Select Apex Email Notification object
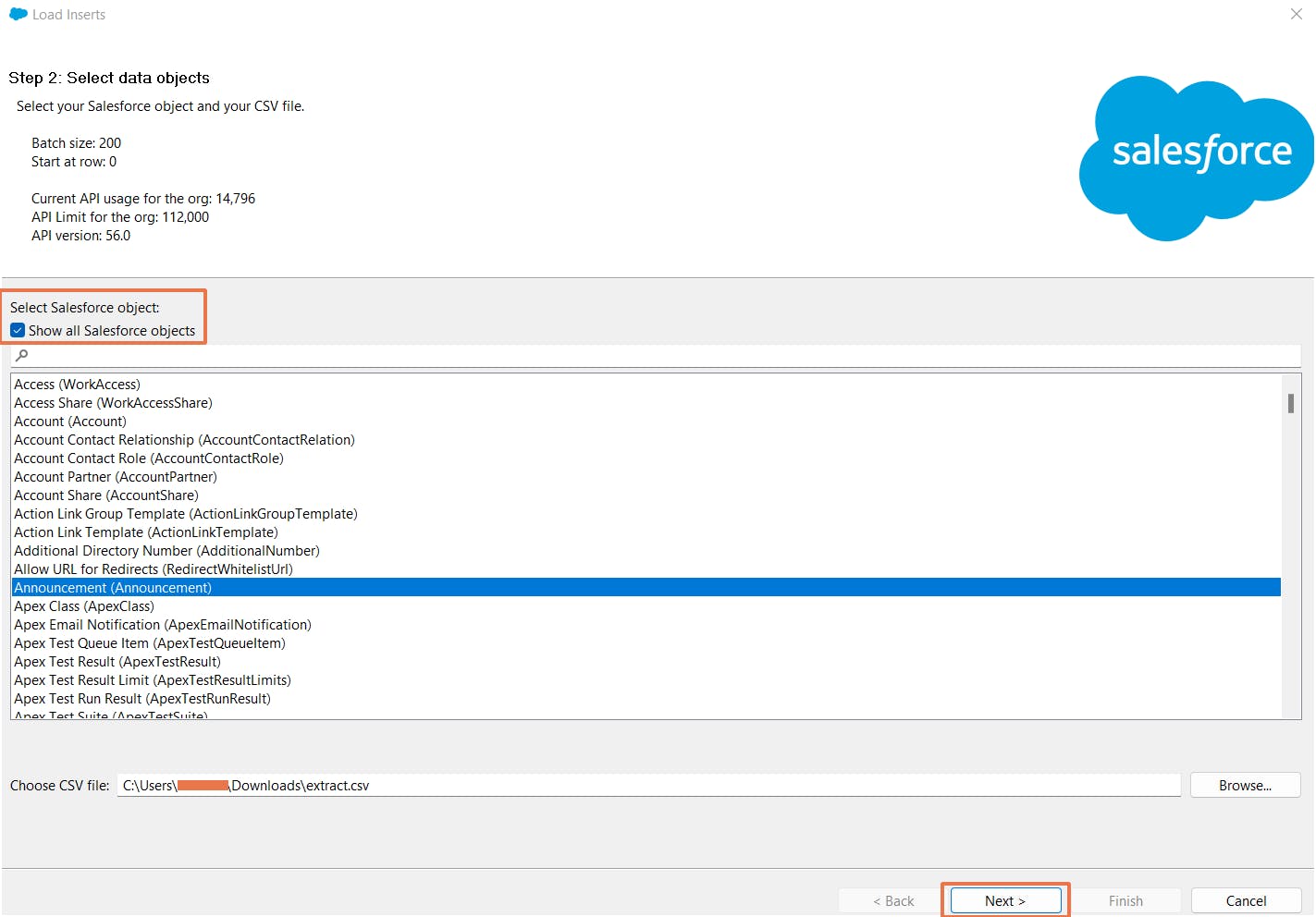This screenshot has height=917, width=1316. pyautogui.click(x=646, y=624)
